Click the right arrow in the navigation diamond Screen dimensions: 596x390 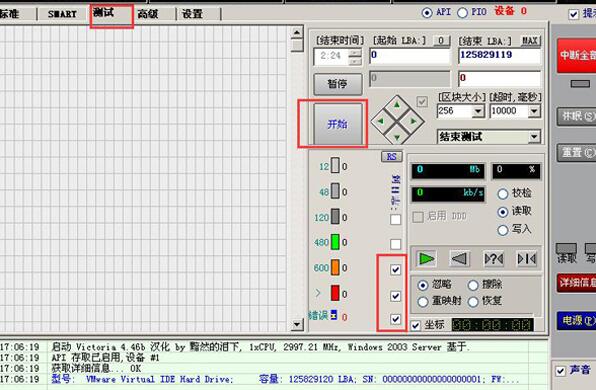[414, 121]
